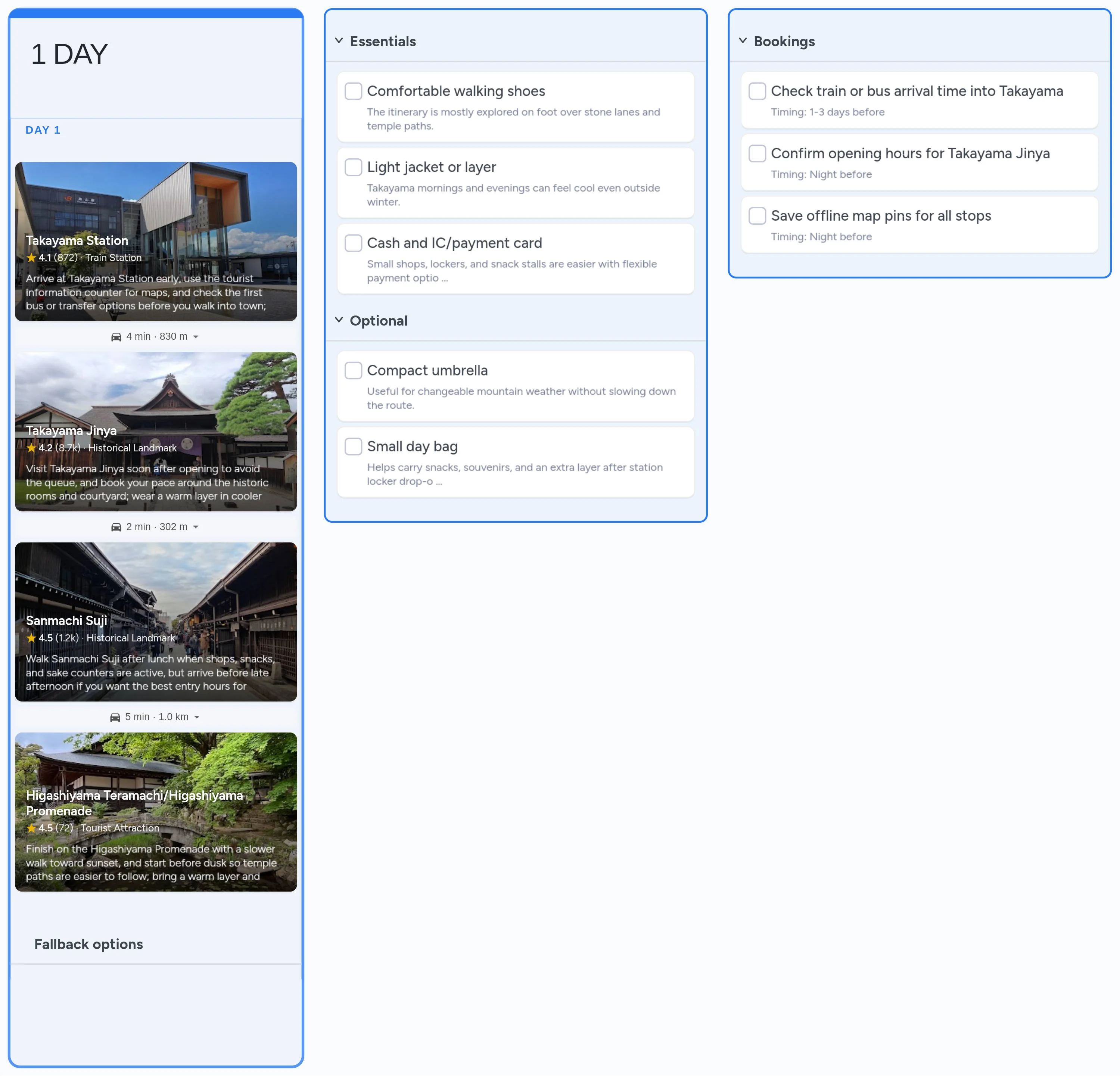Open Fallback options

[88, 944]
